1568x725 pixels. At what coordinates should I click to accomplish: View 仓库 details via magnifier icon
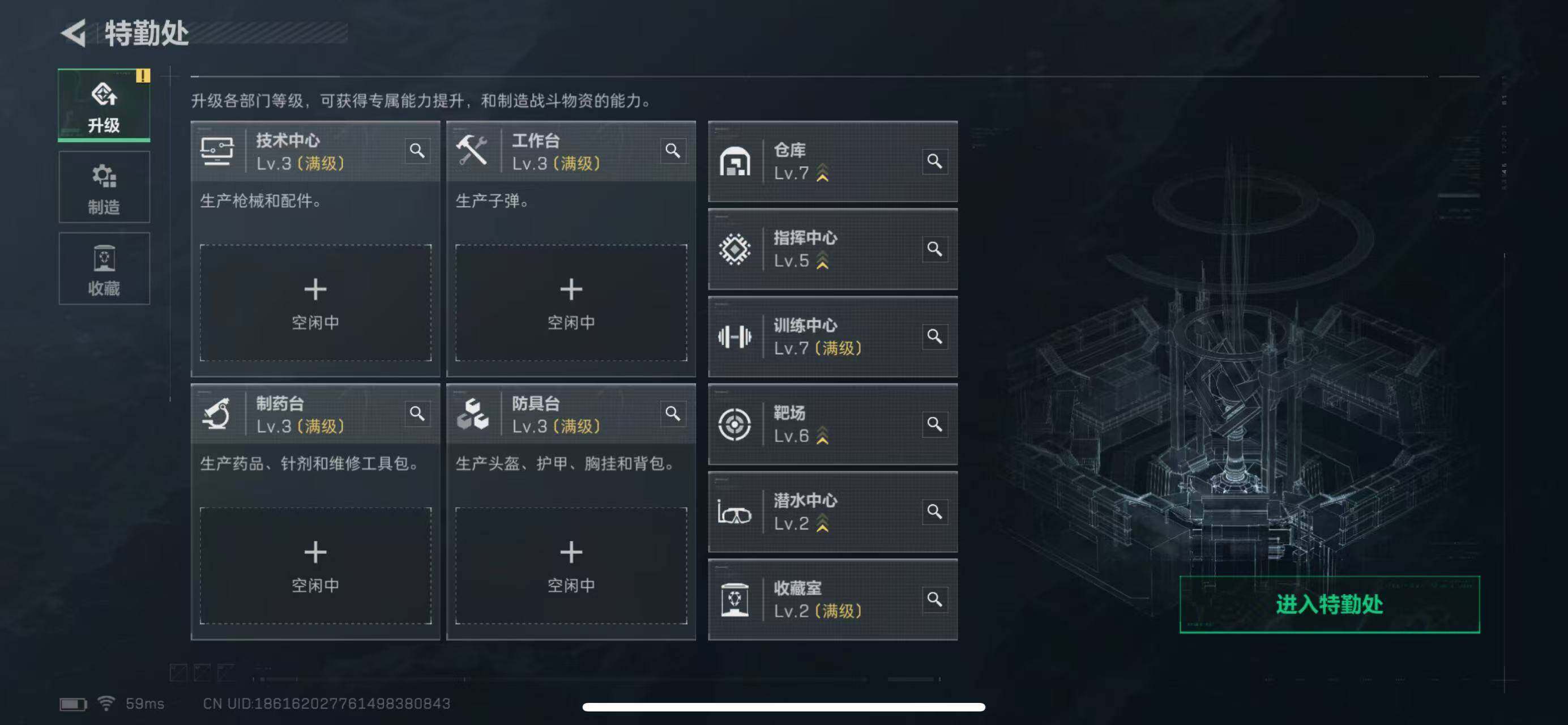935,161
